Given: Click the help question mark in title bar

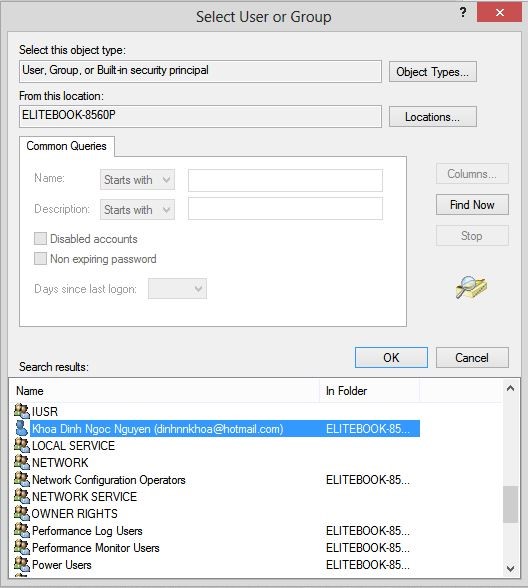Looking at the screenshot, I should 463,13.
